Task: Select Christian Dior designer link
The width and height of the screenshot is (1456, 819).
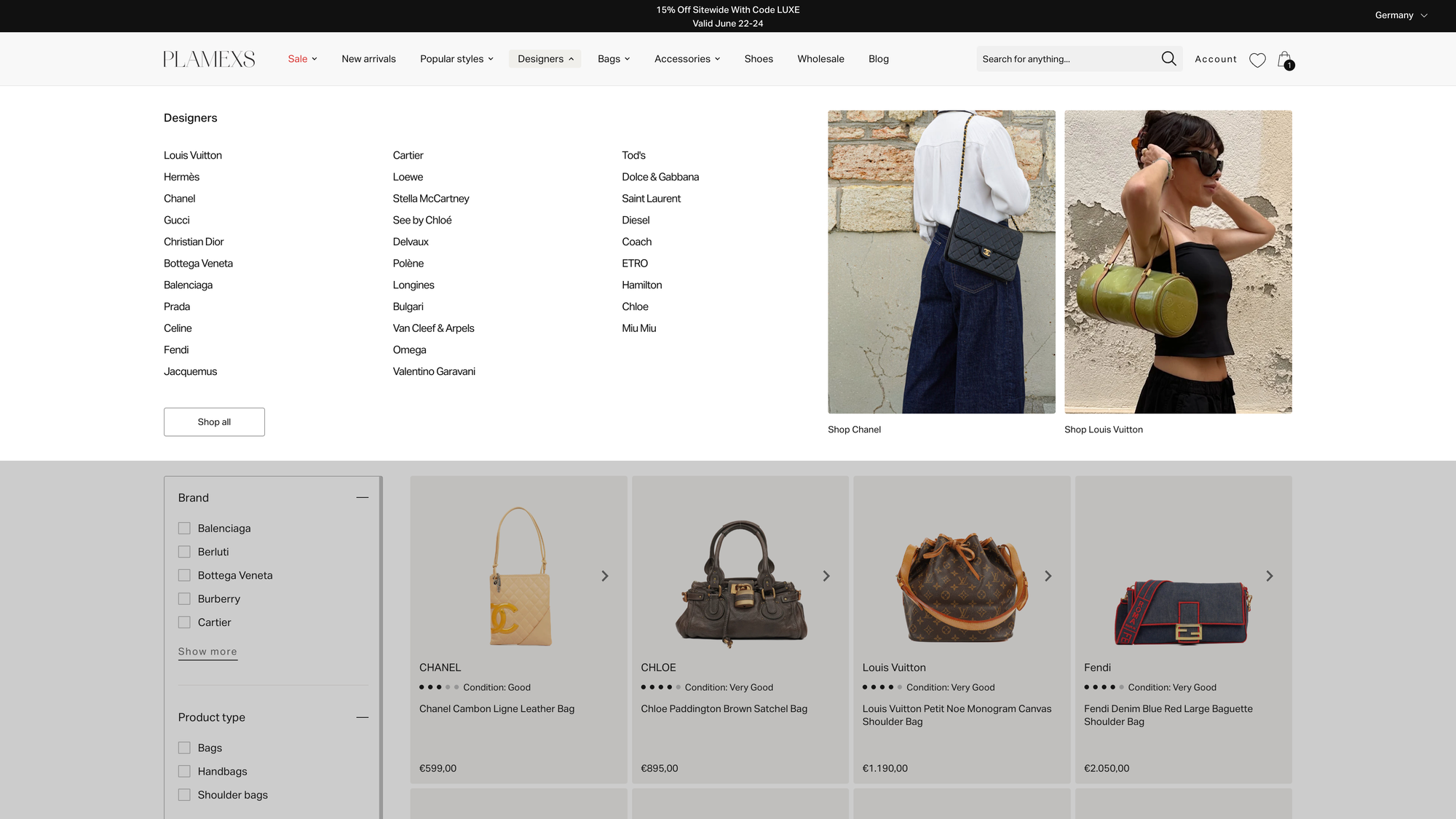Action: click(x=194, y=242)
